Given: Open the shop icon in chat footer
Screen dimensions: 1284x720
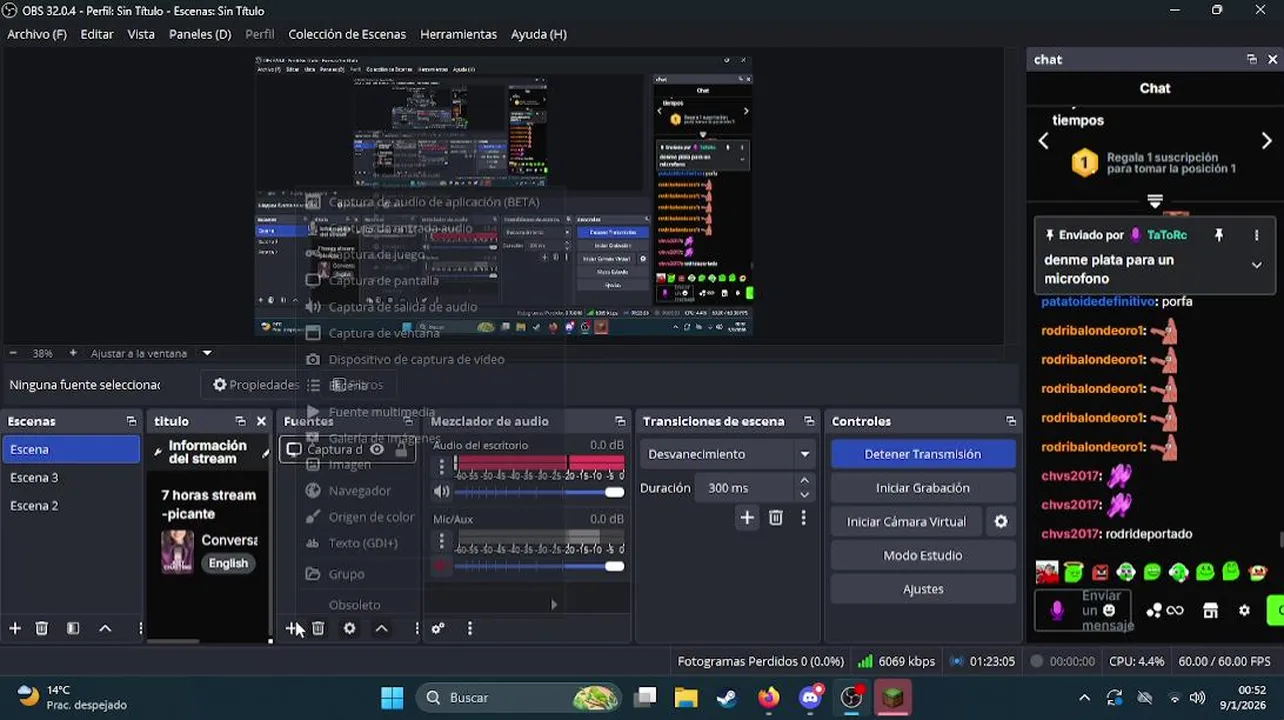Looking at the screenshot, I should pos(1210,610).
